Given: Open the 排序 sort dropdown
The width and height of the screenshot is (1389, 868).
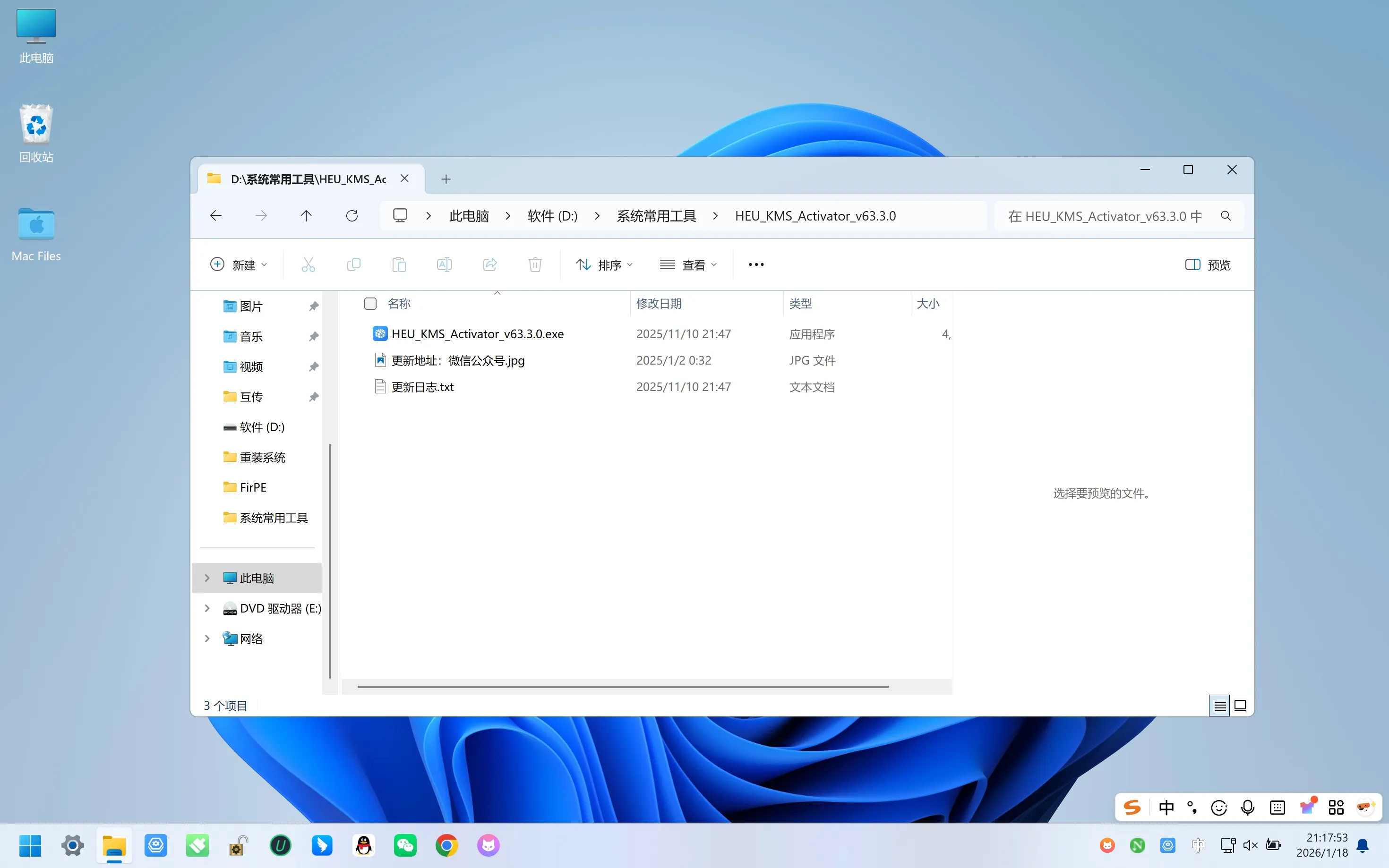Looking at the screenshot, I should [604, 264].
